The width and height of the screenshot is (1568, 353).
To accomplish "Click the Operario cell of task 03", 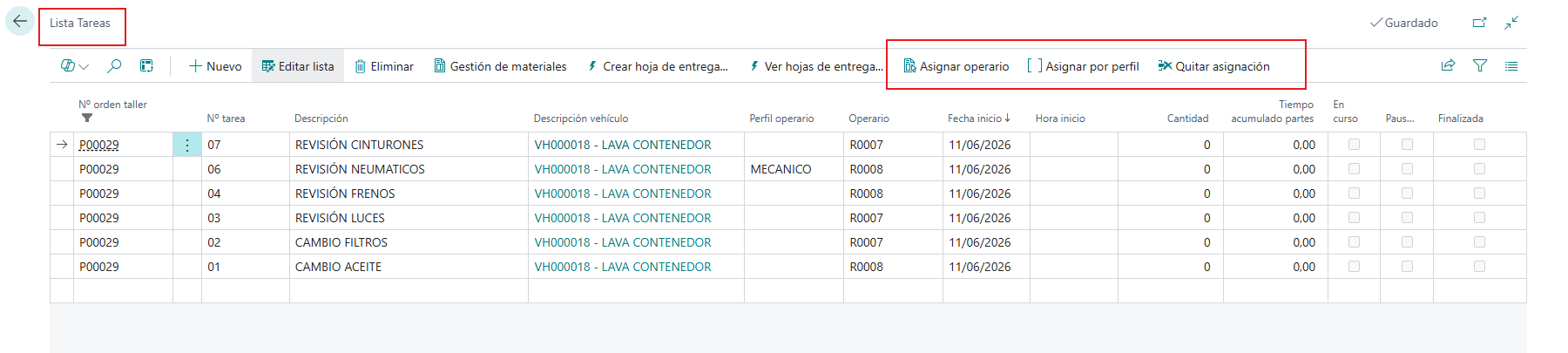I will [x=893, y=218].
